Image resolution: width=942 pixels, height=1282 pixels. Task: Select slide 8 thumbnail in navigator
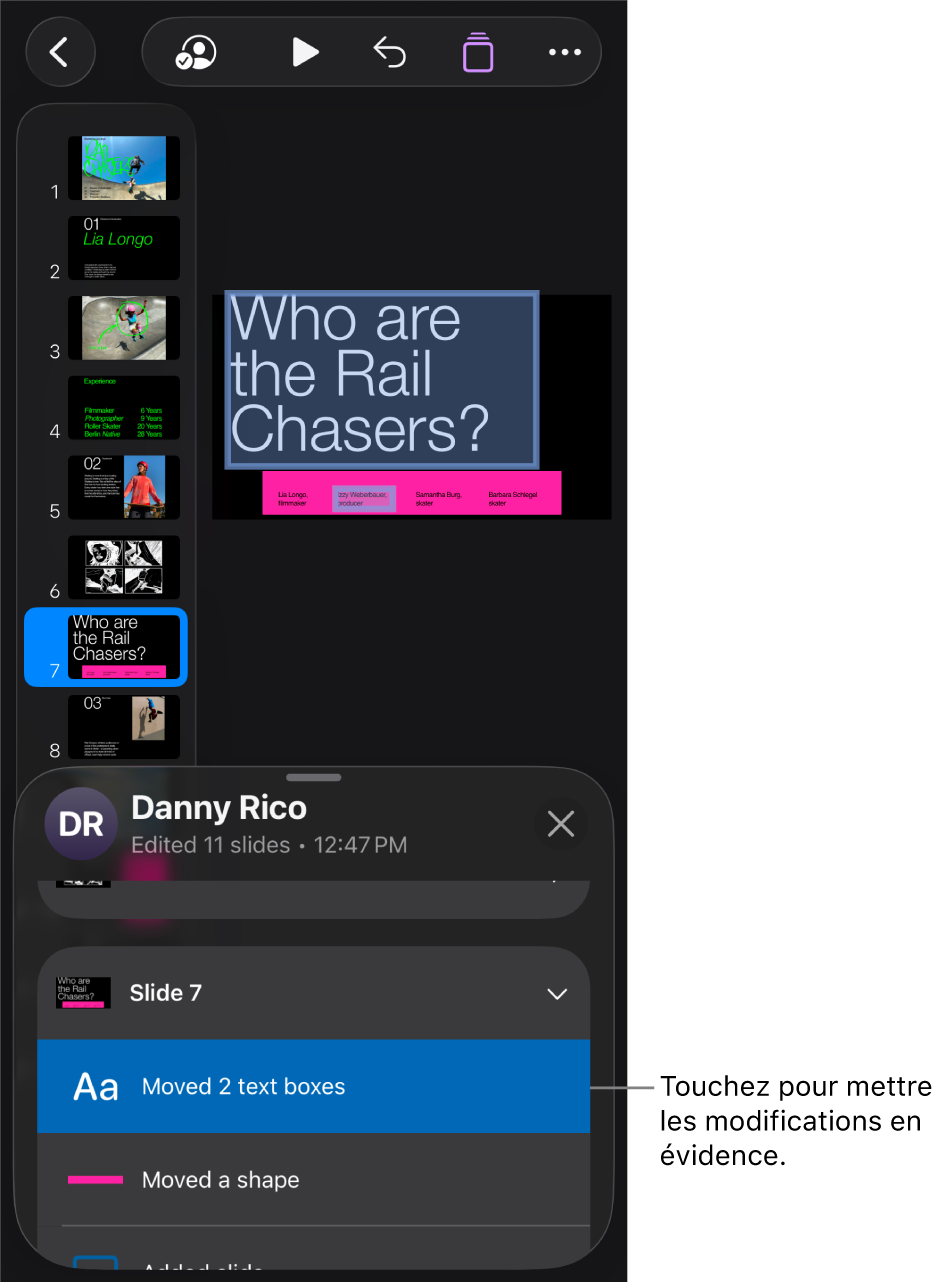[124, 727]
